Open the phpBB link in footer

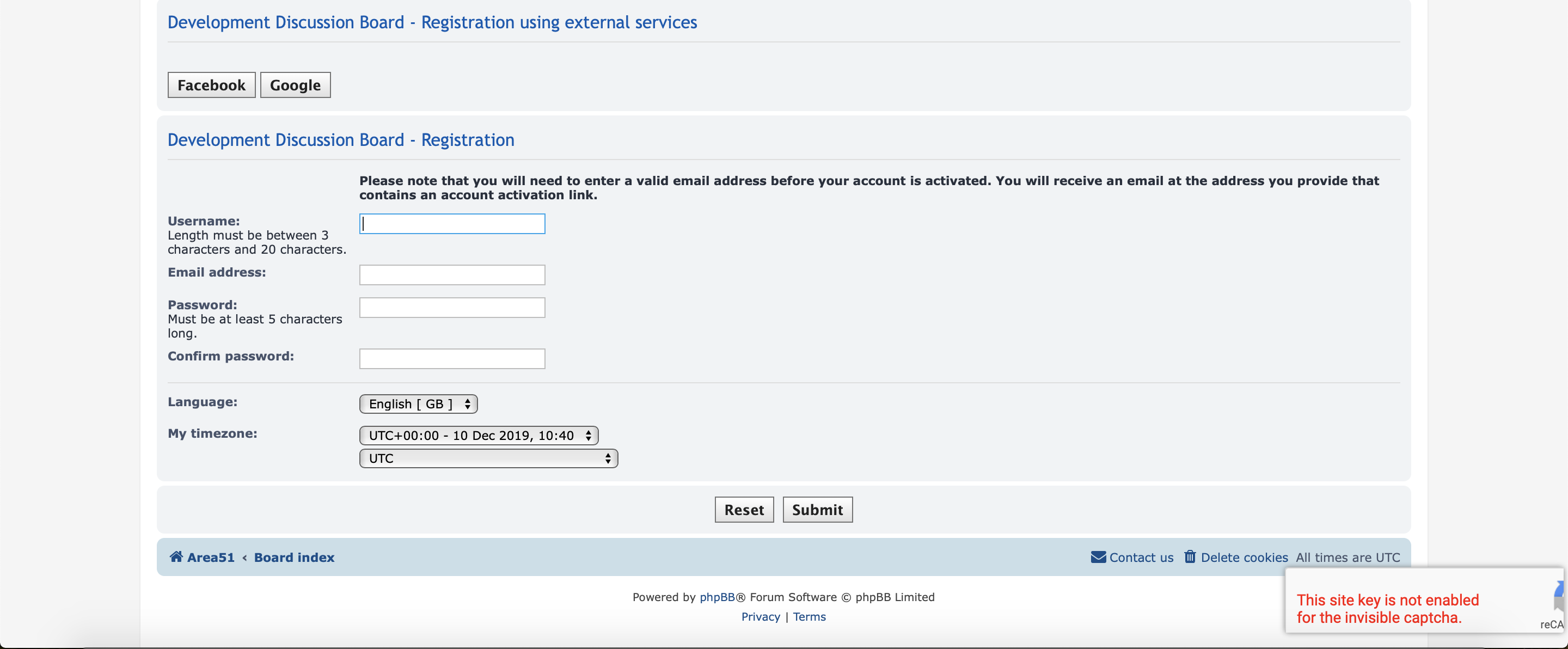(717, 597)
